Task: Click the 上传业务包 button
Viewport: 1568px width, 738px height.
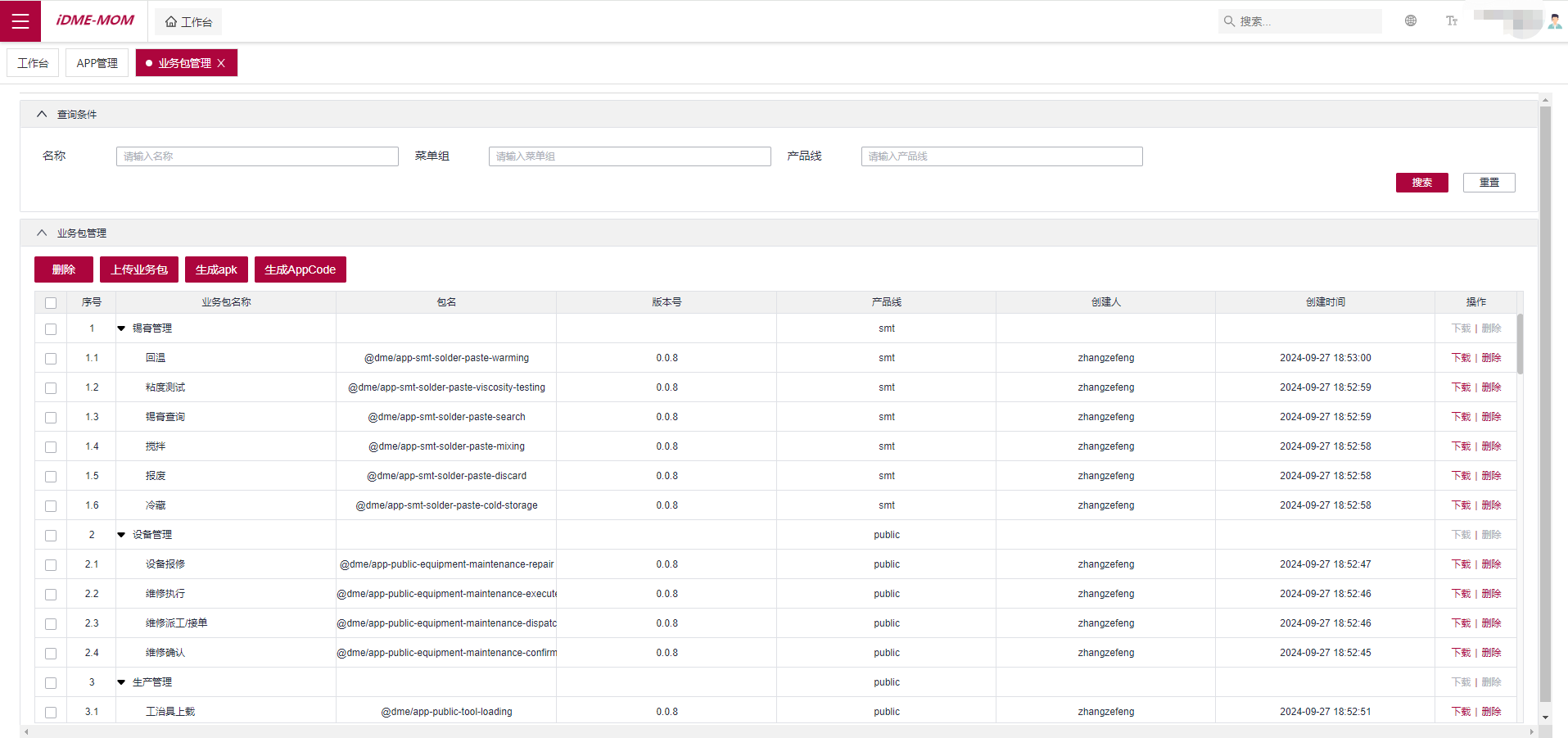Action: pos(139,269)
